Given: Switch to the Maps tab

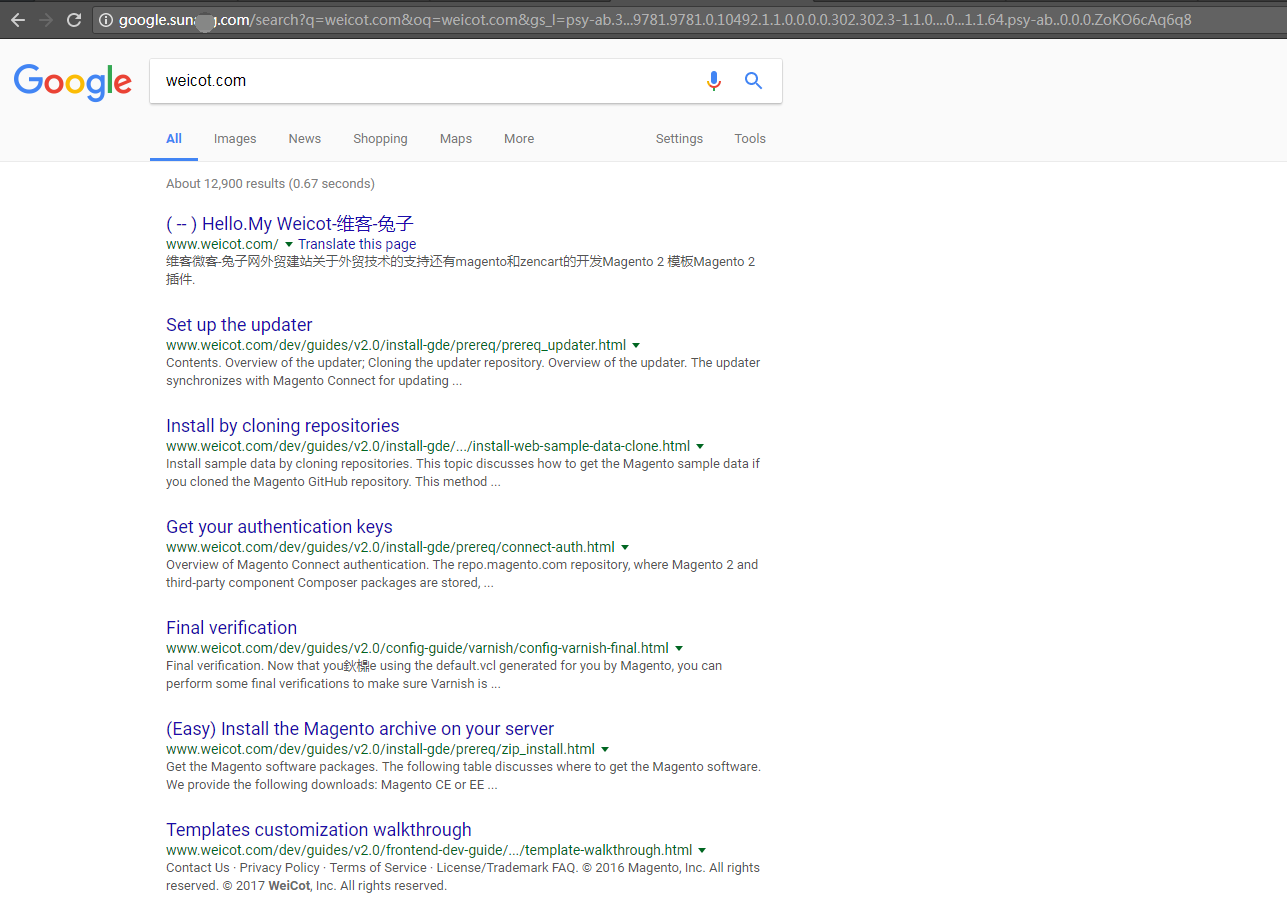Looking at the screenshot, I should pos(456,139).
